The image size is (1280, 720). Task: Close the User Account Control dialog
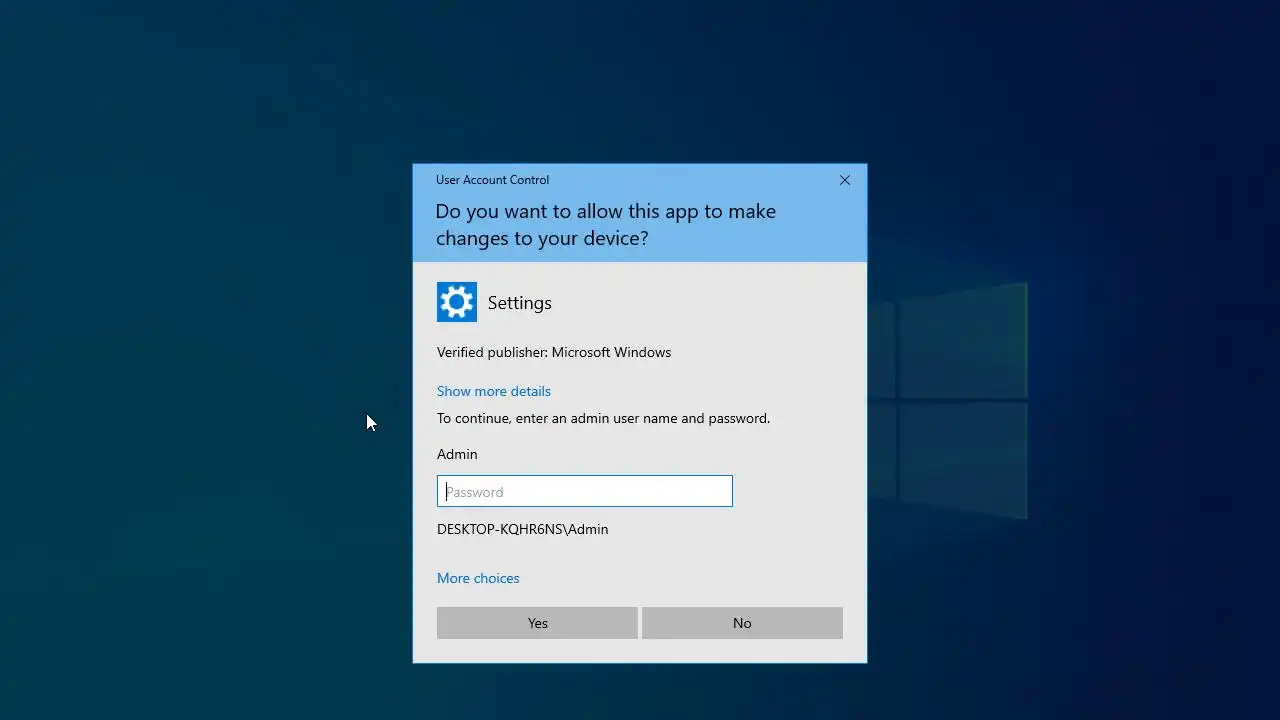[x=845, y=180]
